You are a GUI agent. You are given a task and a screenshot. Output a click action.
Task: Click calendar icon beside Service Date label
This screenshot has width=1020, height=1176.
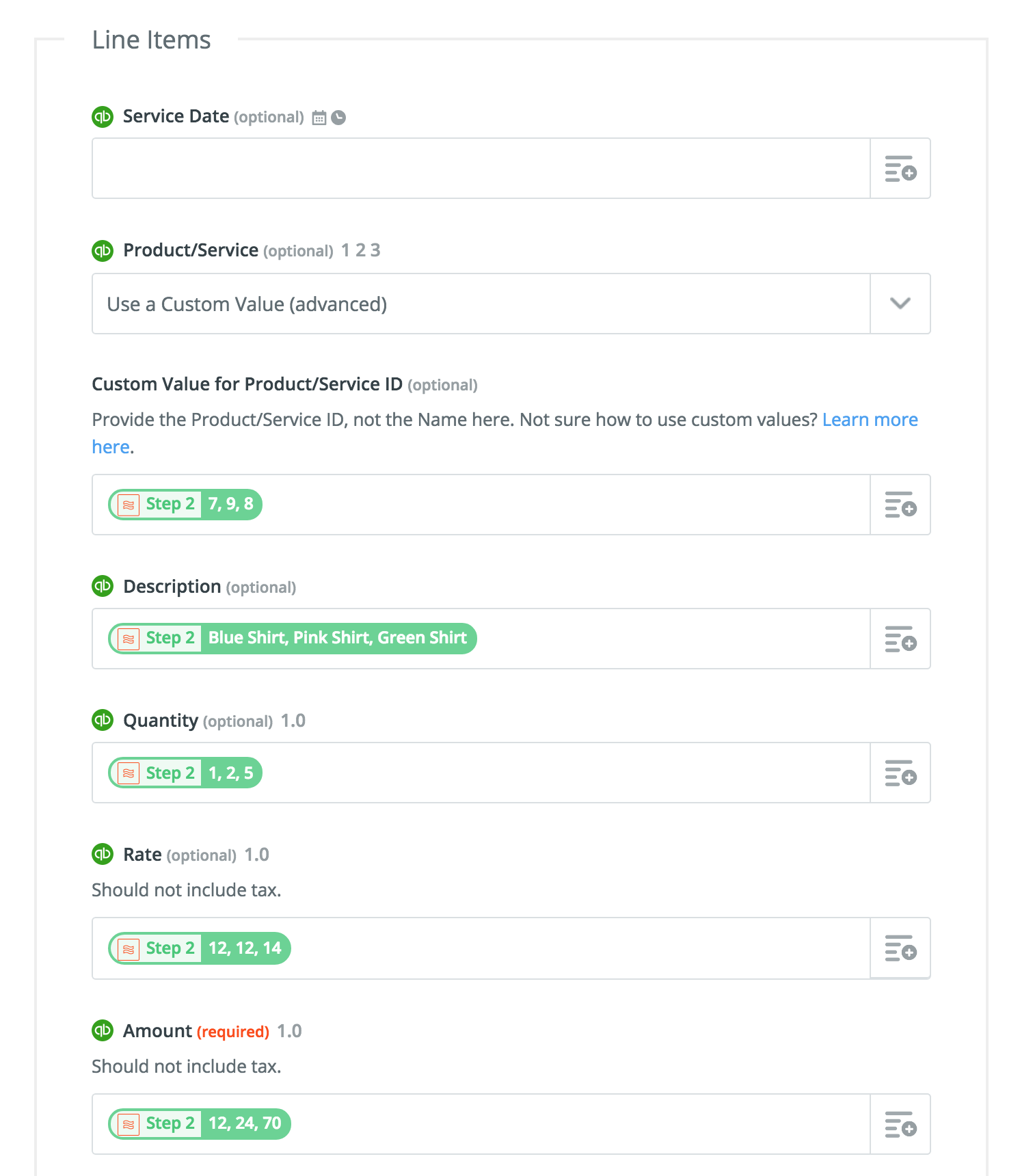(x=319, y=118)
